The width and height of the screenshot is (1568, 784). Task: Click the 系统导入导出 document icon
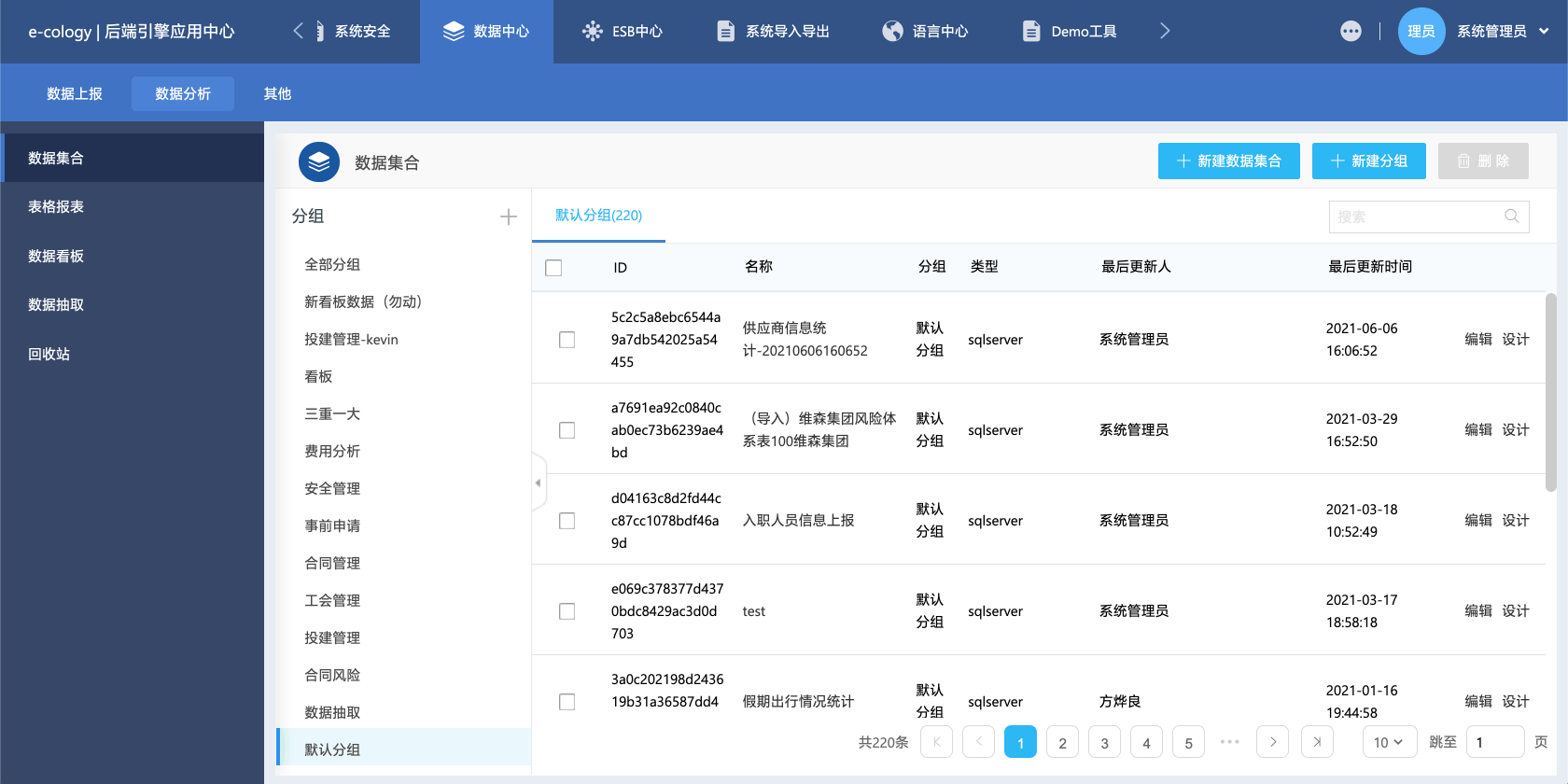pos(725,31)
